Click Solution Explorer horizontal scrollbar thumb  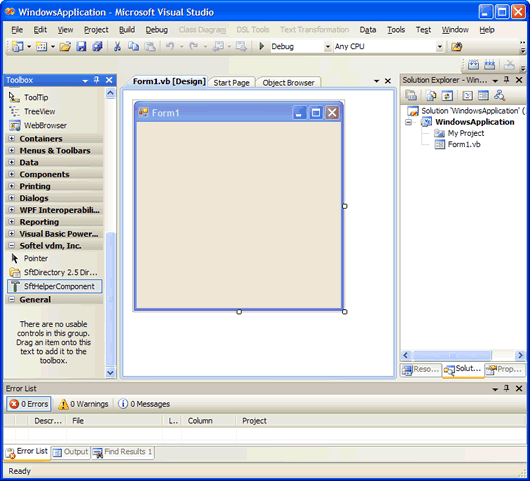coord(452,355)
